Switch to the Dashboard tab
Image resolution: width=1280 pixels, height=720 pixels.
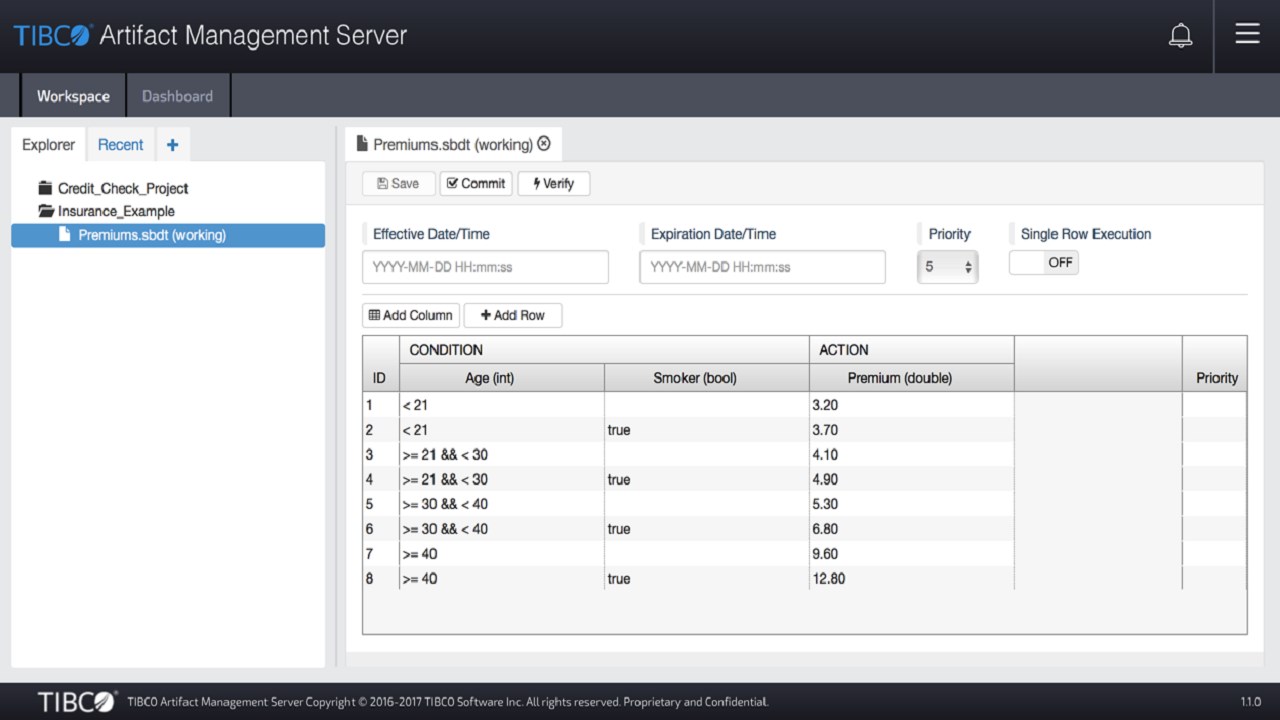[177, 96]
